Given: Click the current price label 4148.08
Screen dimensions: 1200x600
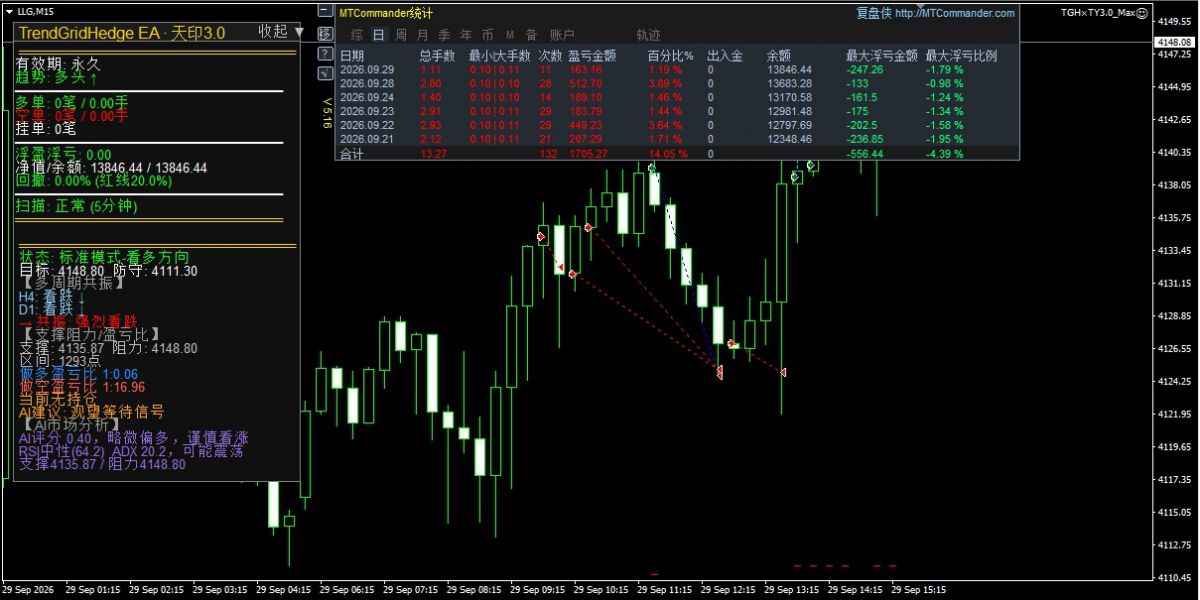Looking at the screenshot, I should coord(1173,42).
